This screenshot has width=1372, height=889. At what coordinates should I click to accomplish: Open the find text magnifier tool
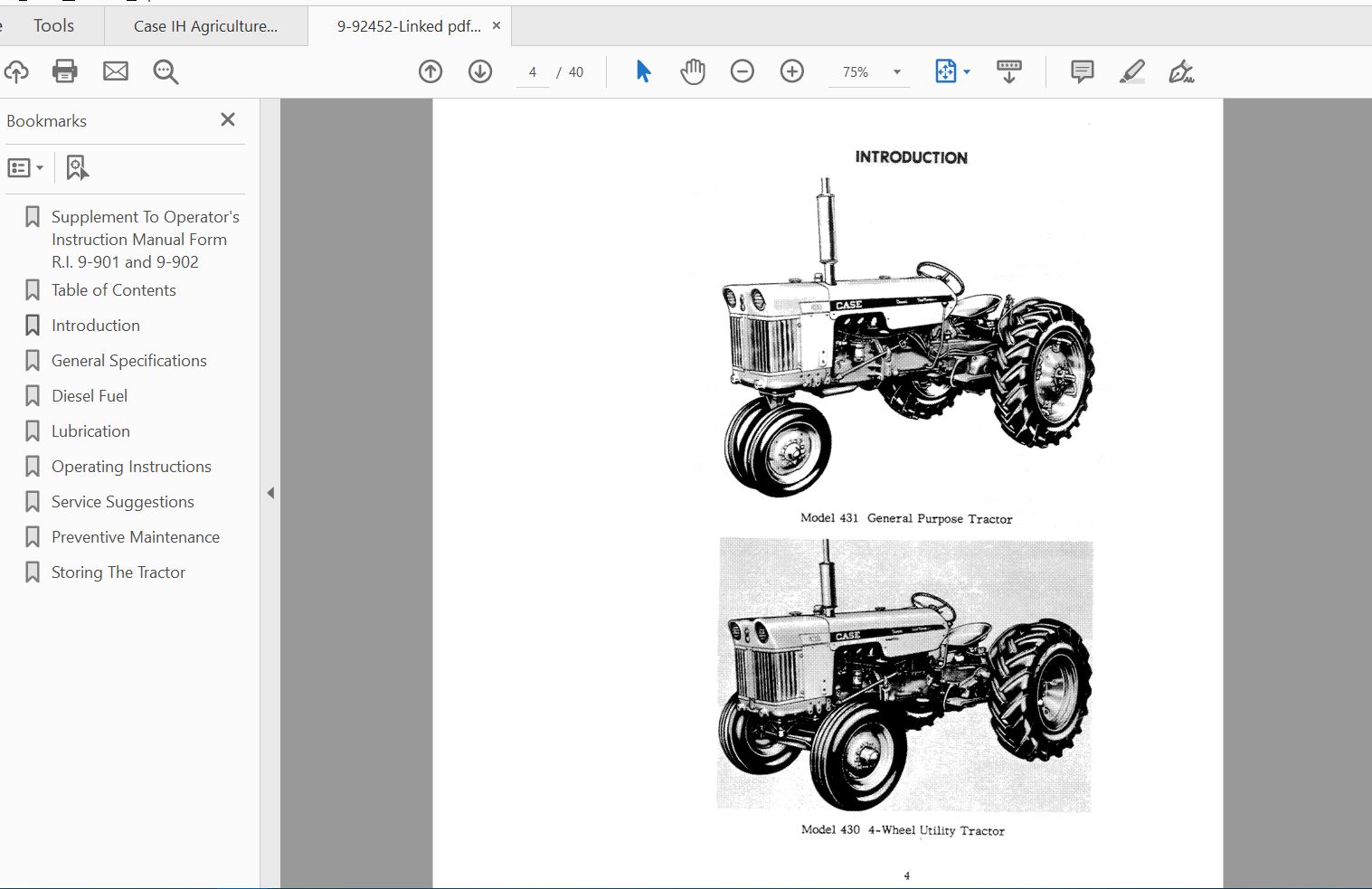(166, 71)
